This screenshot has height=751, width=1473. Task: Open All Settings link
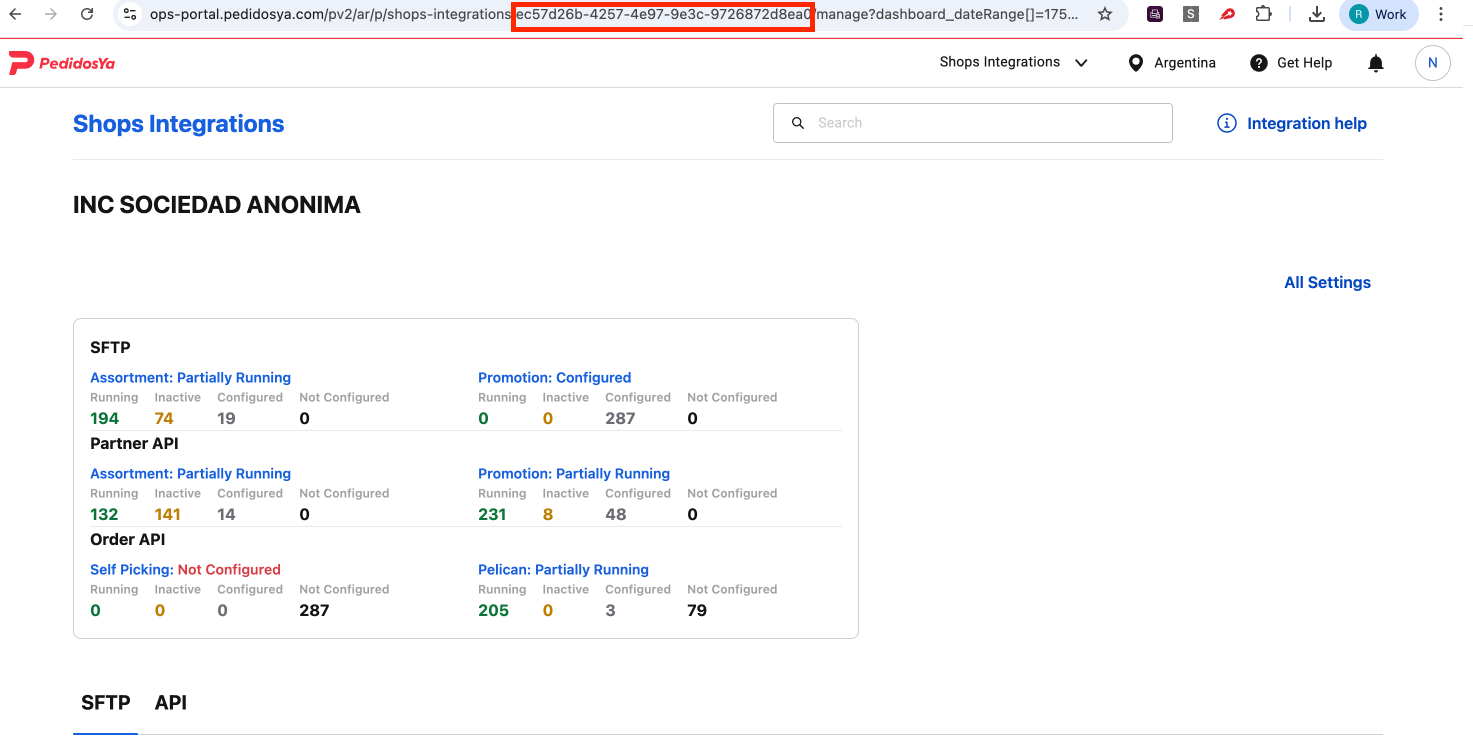(x=1327, y=283)
